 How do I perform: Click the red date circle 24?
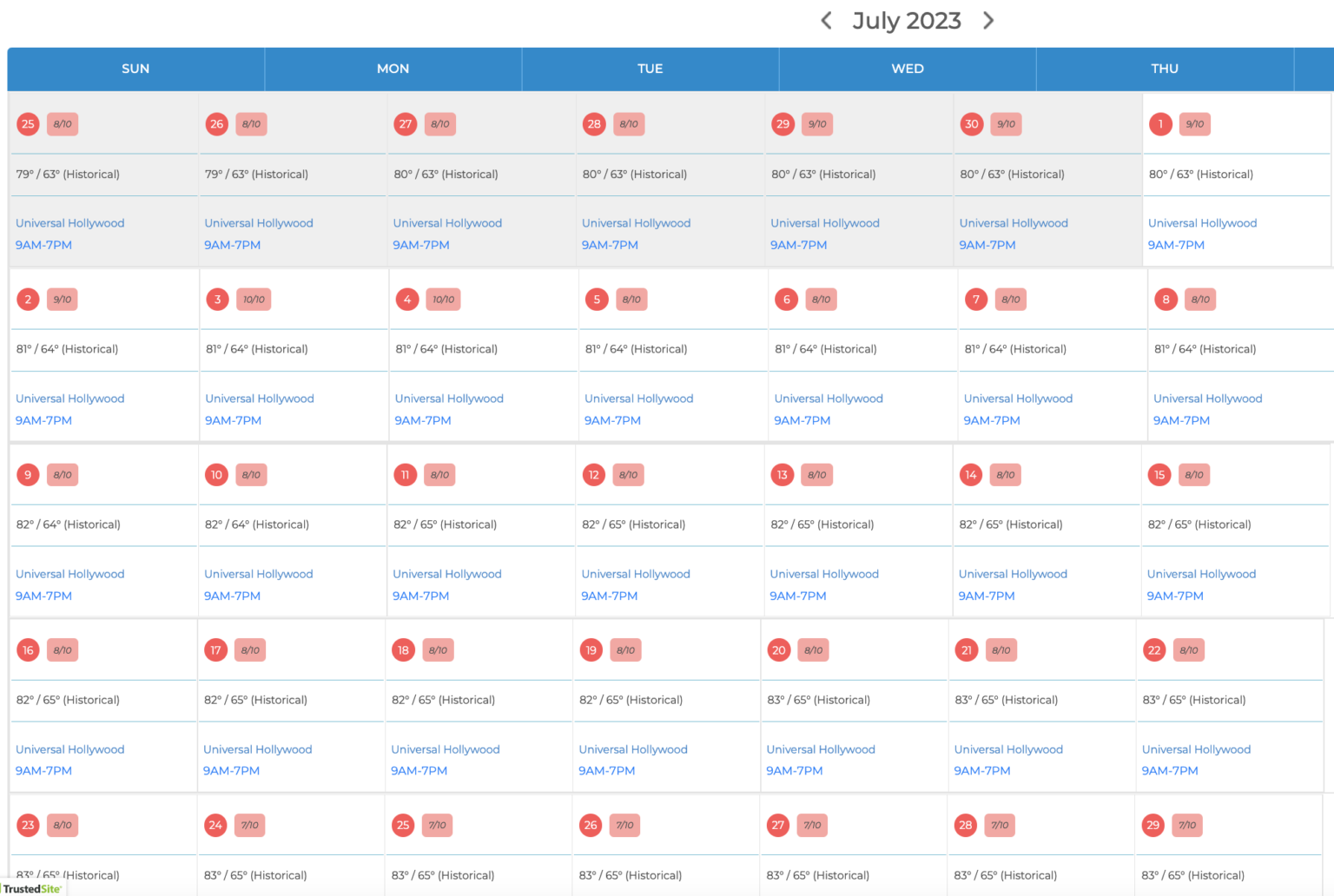215,826
